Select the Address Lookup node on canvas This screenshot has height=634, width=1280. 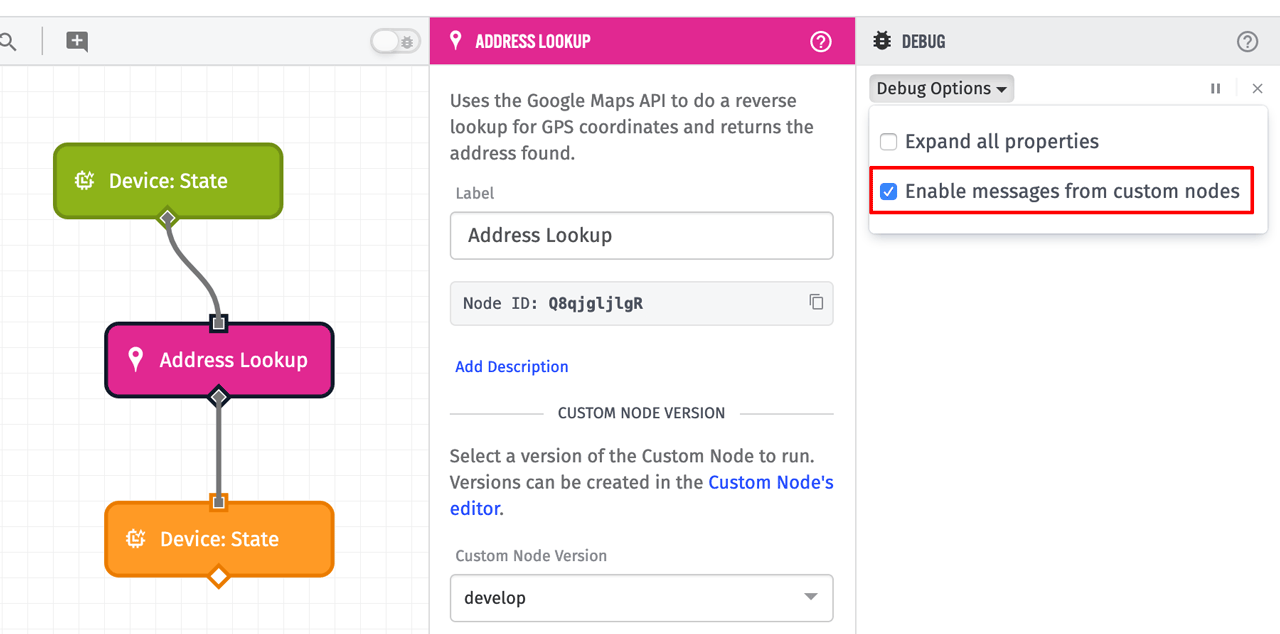219,360
